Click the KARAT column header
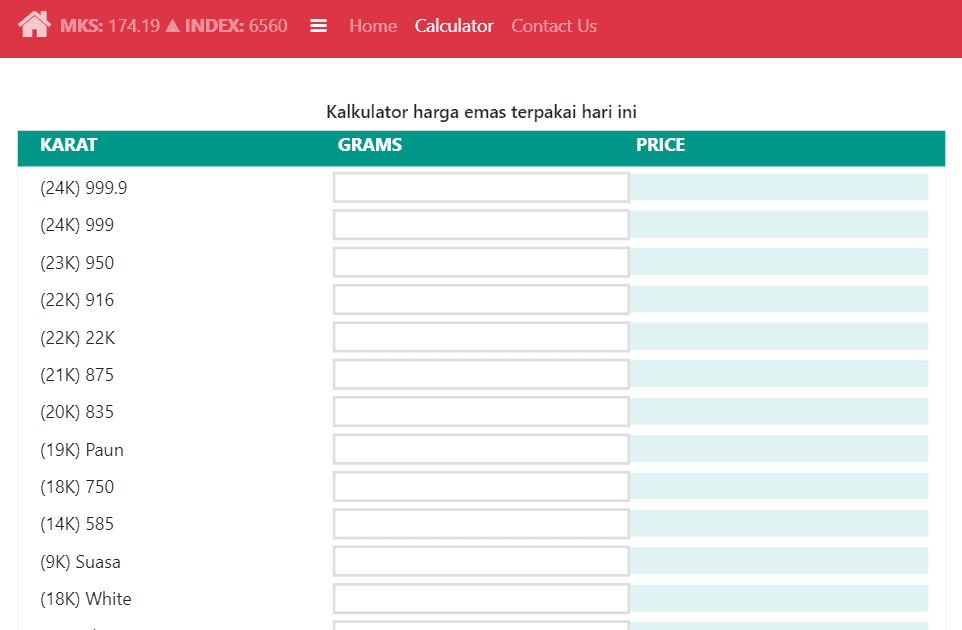962x630 pixels. [69, 145]
